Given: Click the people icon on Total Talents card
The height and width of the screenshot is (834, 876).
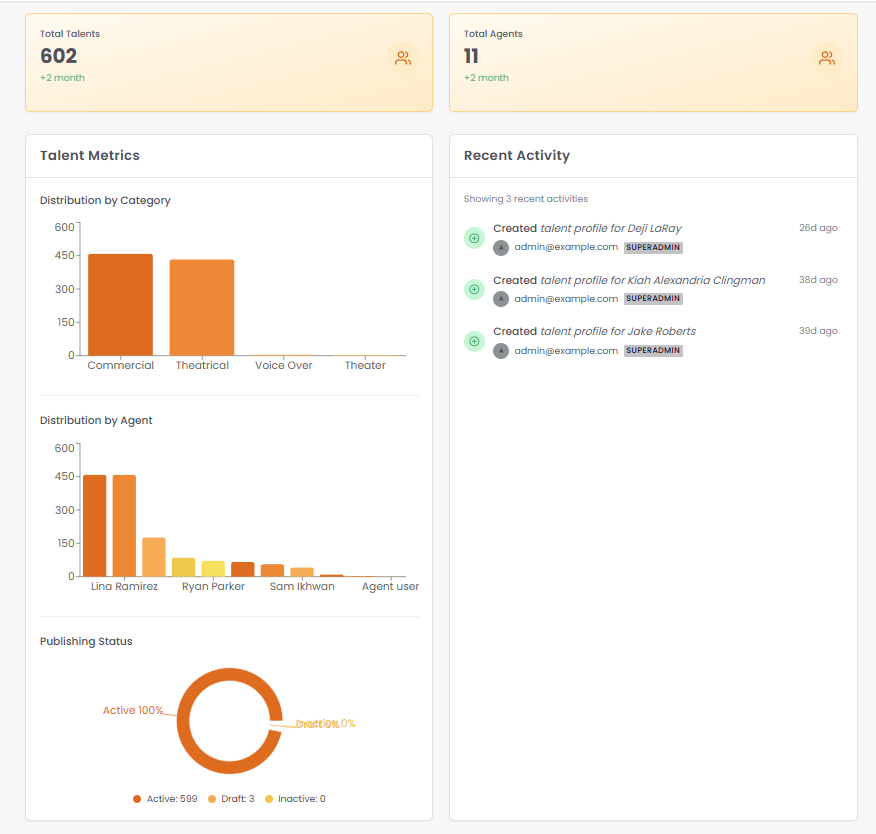Looking at the screenshot, I should point(403,58).
